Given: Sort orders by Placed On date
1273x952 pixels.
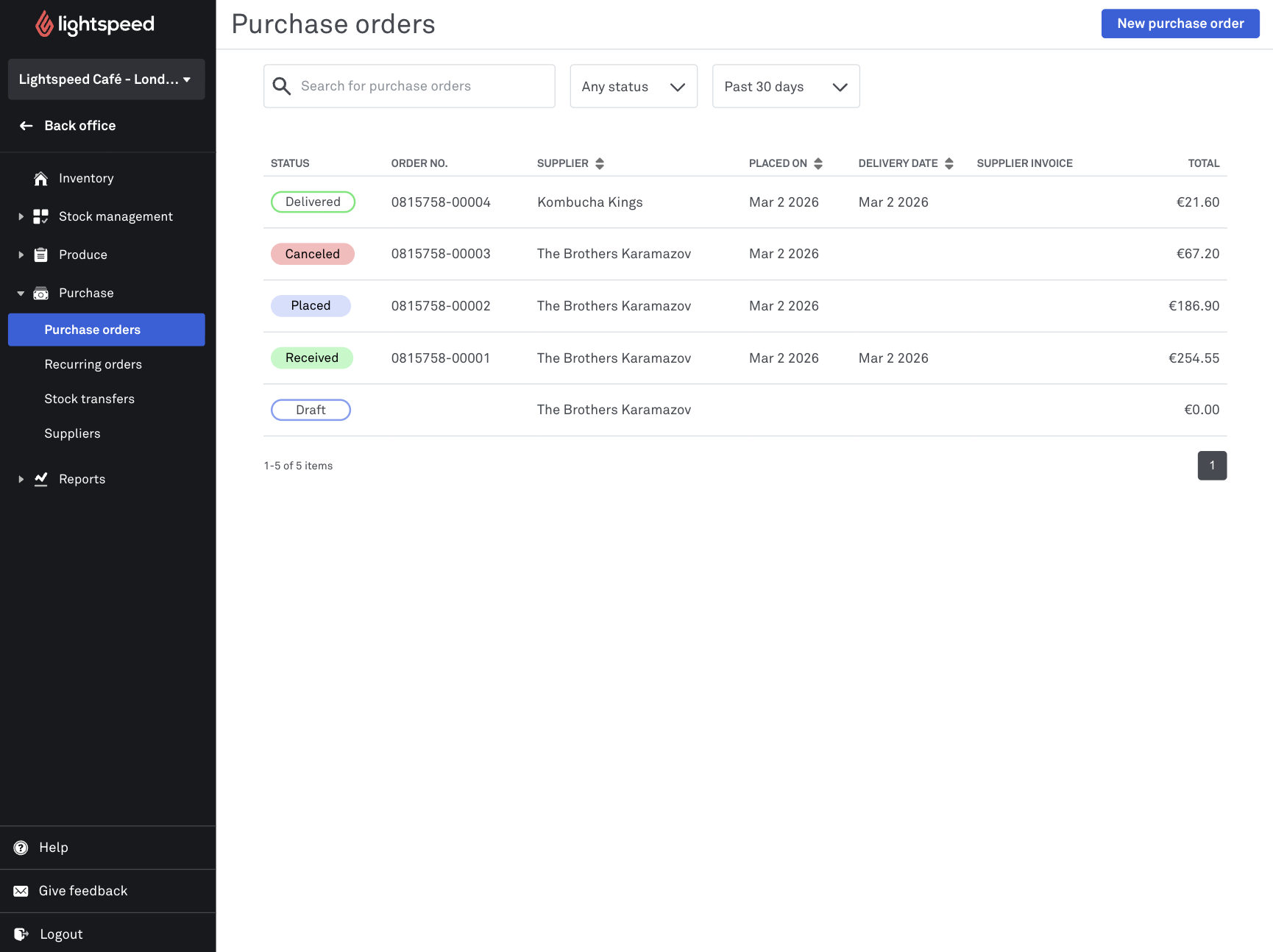Looking at the screenshot, I should point(818,163).
